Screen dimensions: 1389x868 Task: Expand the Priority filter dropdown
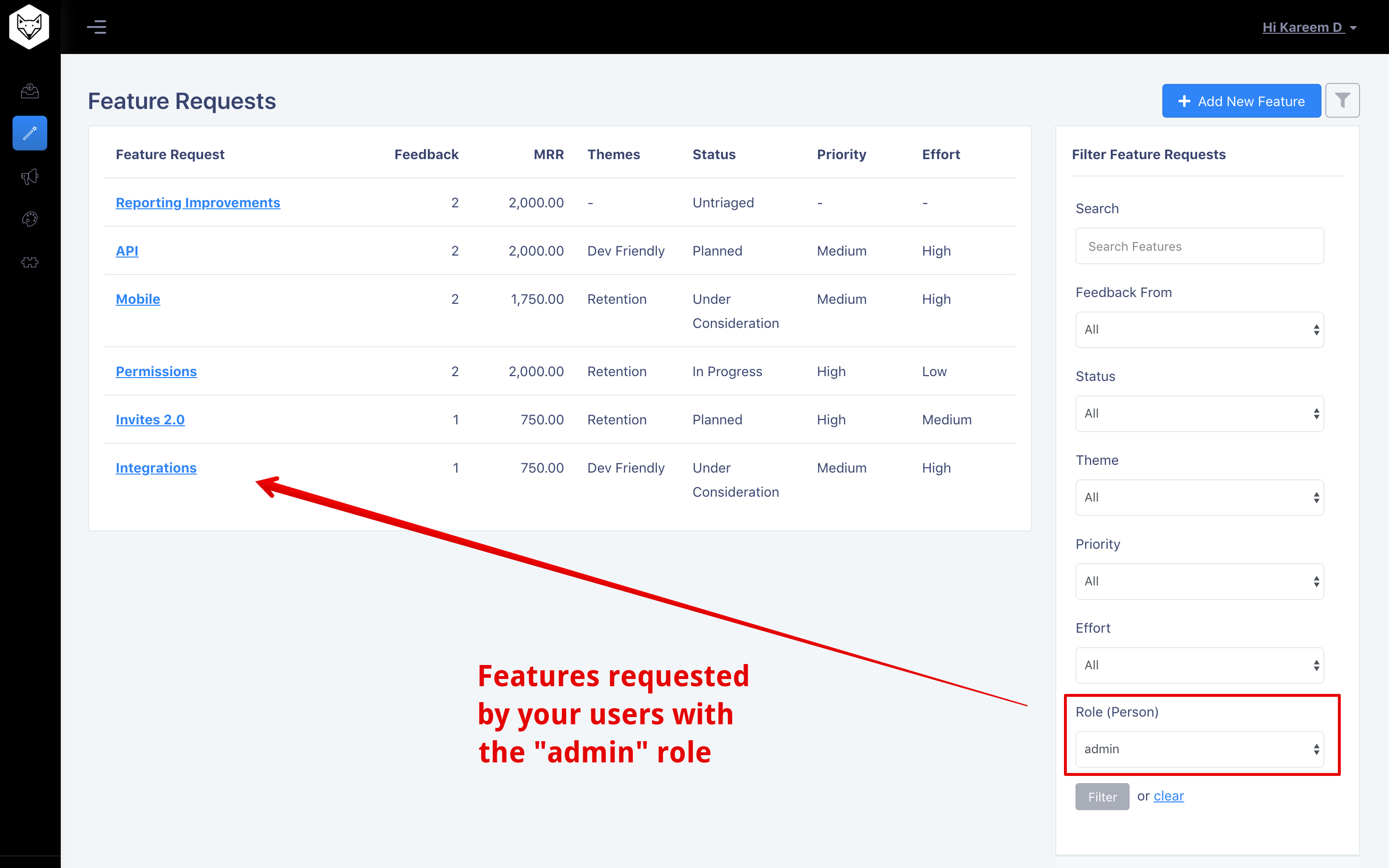pyautogui.click(x=1199, y=581)
